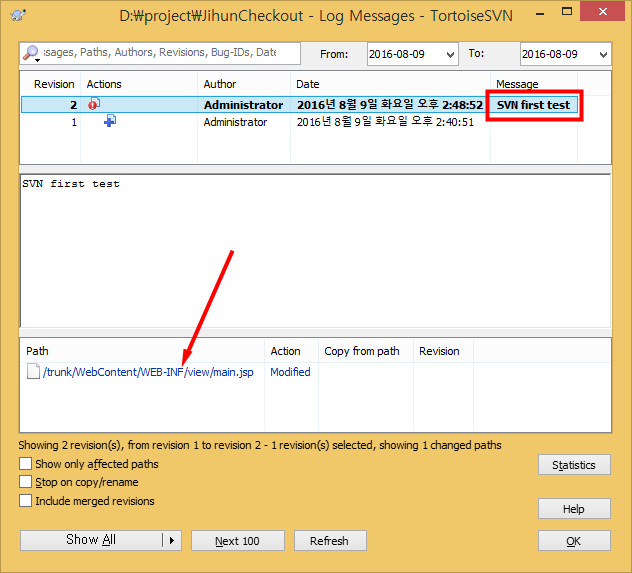Expand the Show All button arrow menu

[x=172, y=540]
